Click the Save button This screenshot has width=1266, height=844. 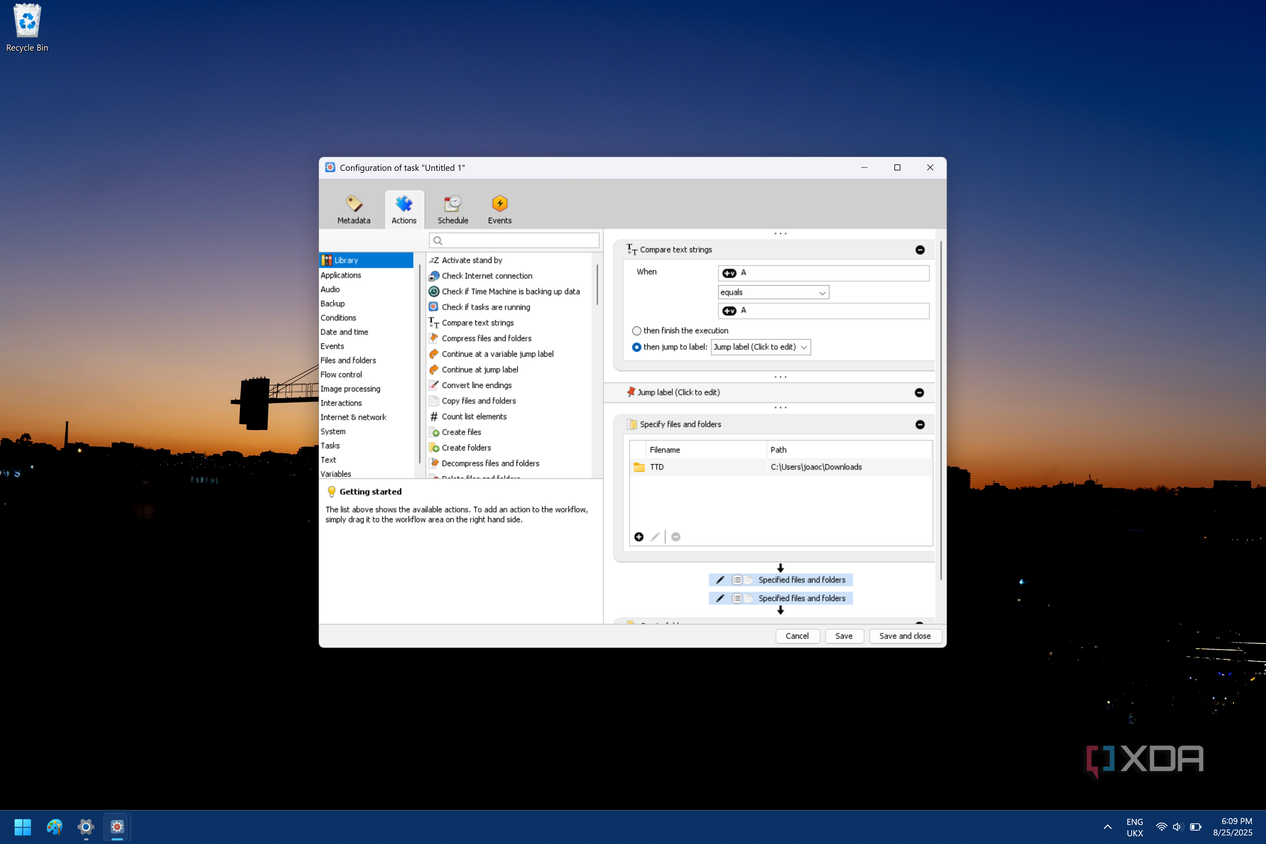pyautogui.click(x=844, y=636)
